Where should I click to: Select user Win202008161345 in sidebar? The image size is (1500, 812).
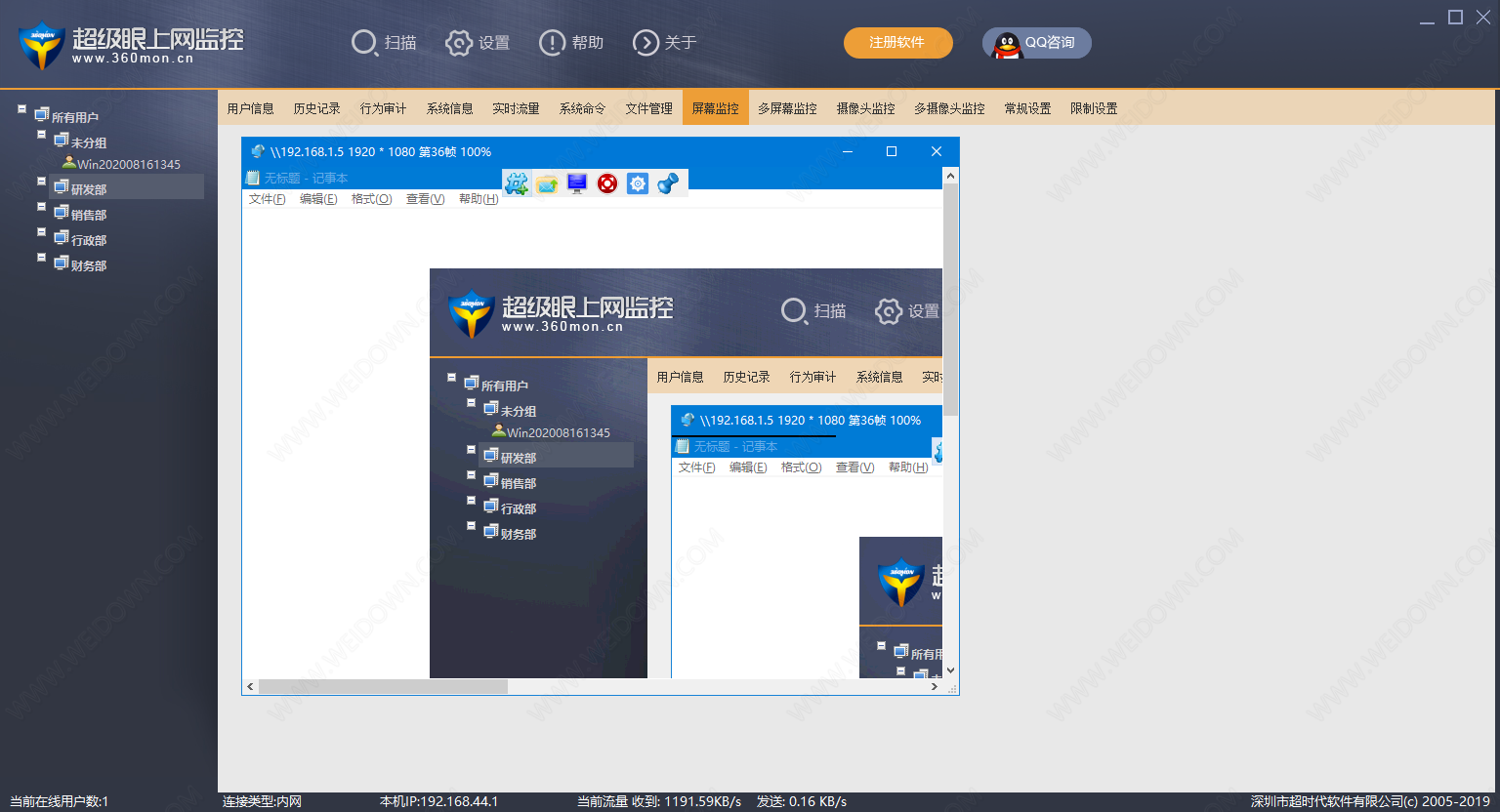point(129,164)
